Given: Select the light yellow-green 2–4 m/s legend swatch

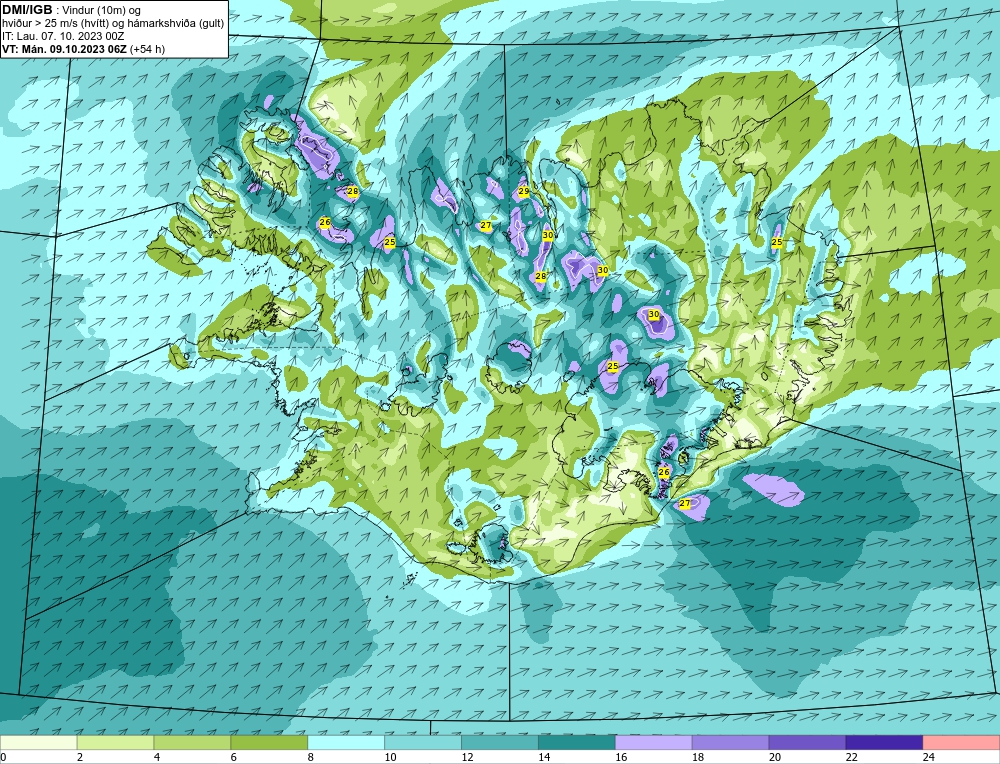Looking at the screenshot, I should coord(115,742).
